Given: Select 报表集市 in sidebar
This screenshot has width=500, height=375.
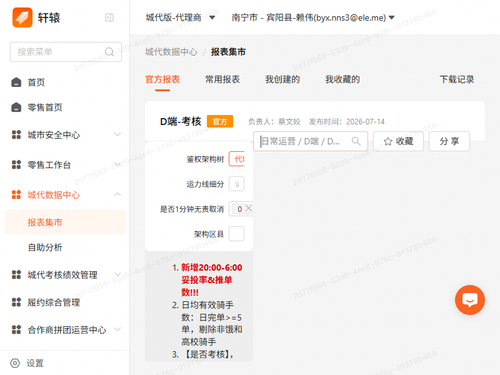Looking at the screenshot, I should (x=65, y=222).
